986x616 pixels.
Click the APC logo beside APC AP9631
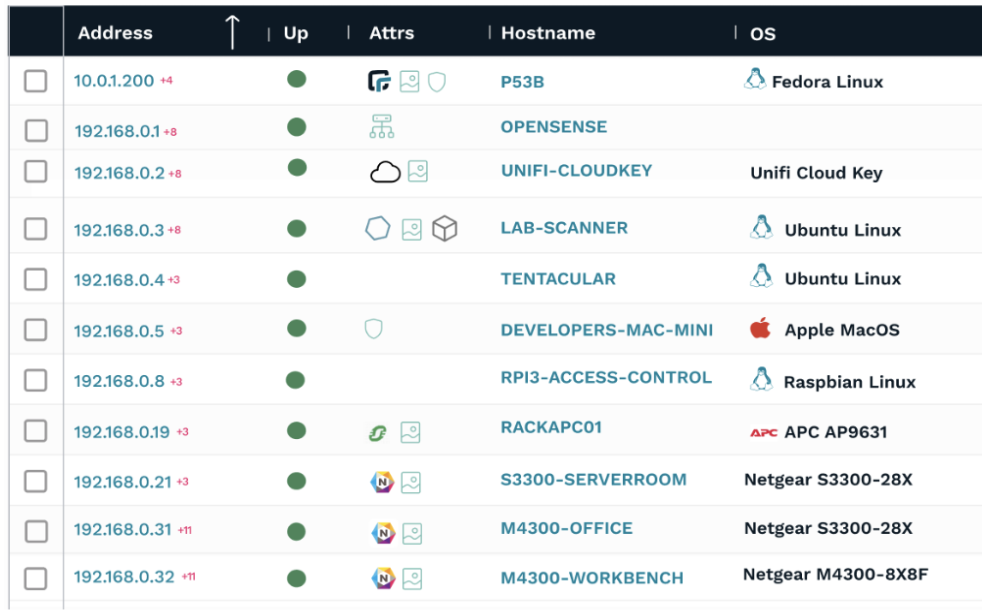tap(764, 432)
